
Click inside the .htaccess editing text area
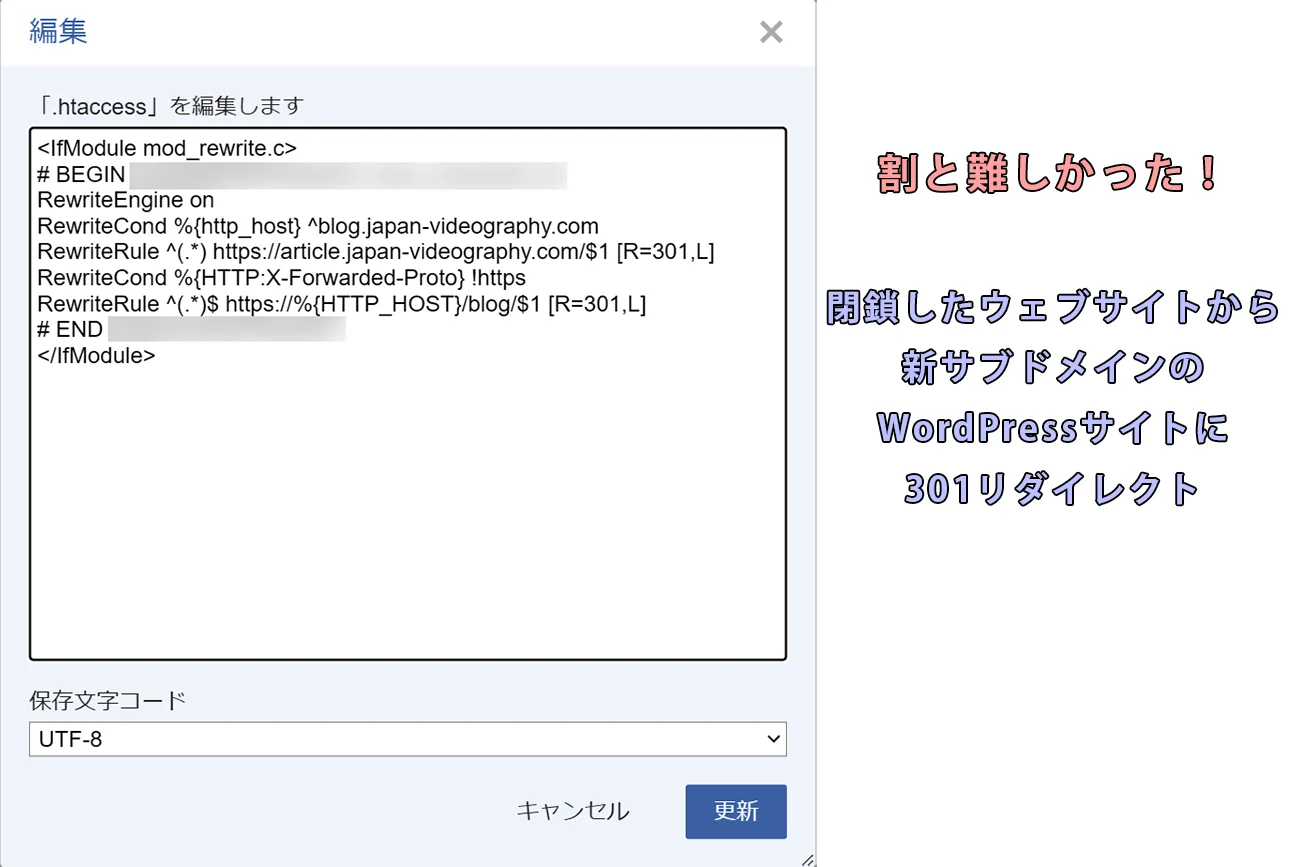point(408,394)
